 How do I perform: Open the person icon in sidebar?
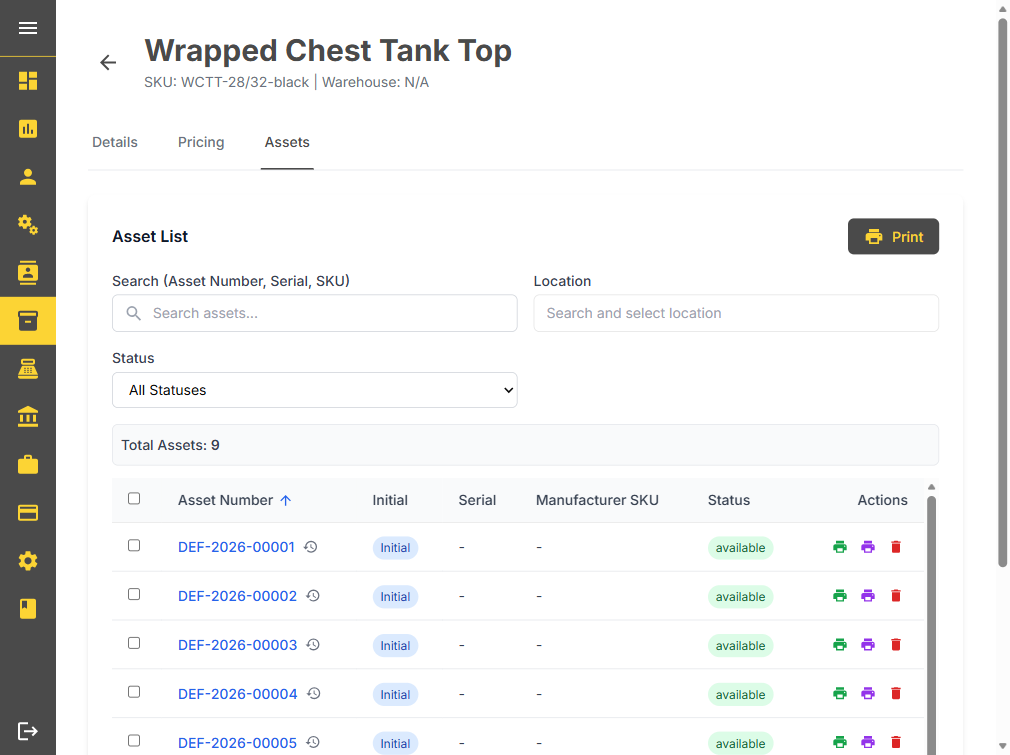pos(28,177)
